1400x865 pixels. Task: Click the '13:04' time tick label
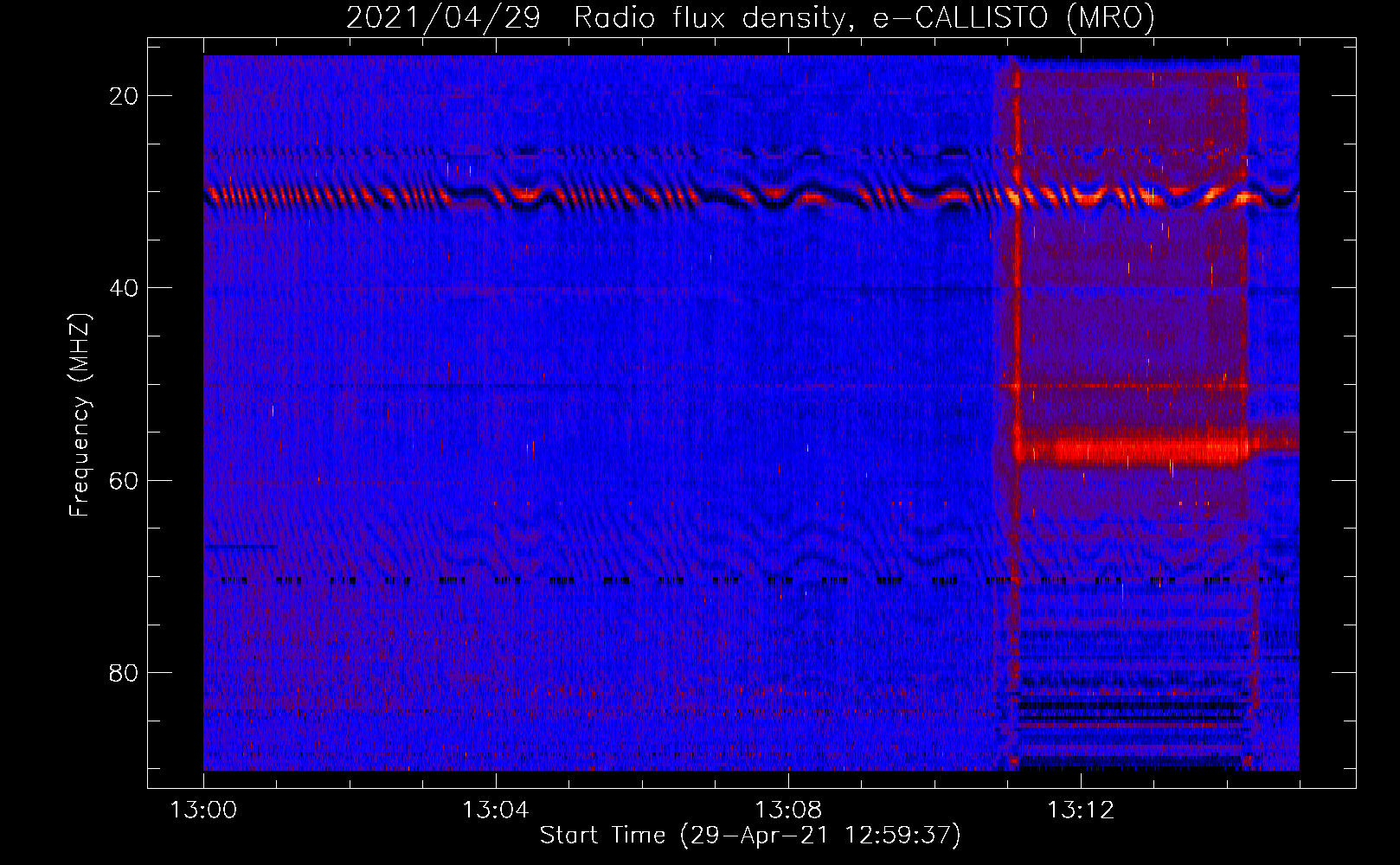point(496,811)
